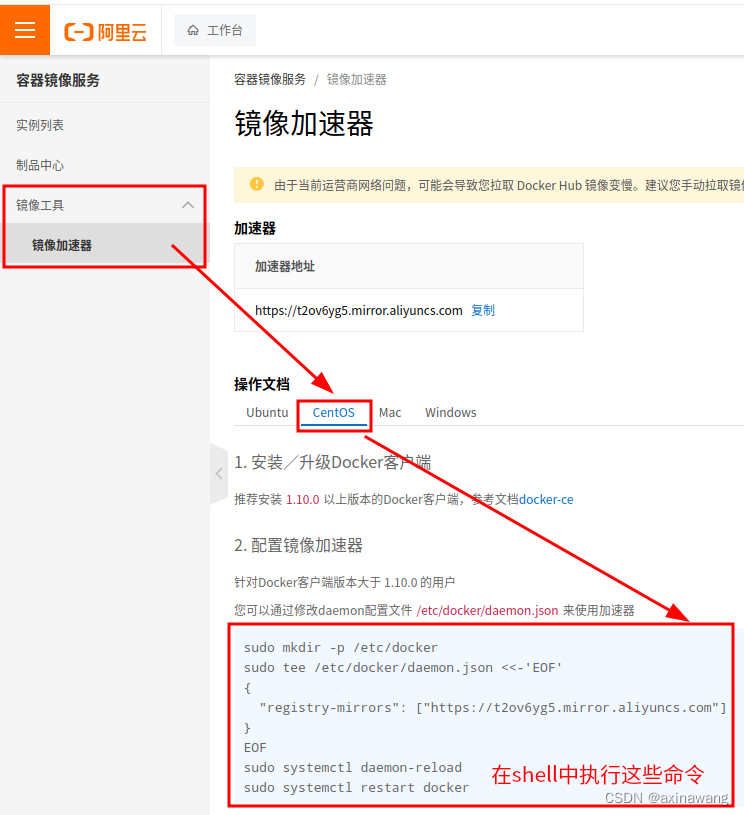744x815 pixels.
Task: Switch to the CentOS tab
Action: (x=334, y=413)
